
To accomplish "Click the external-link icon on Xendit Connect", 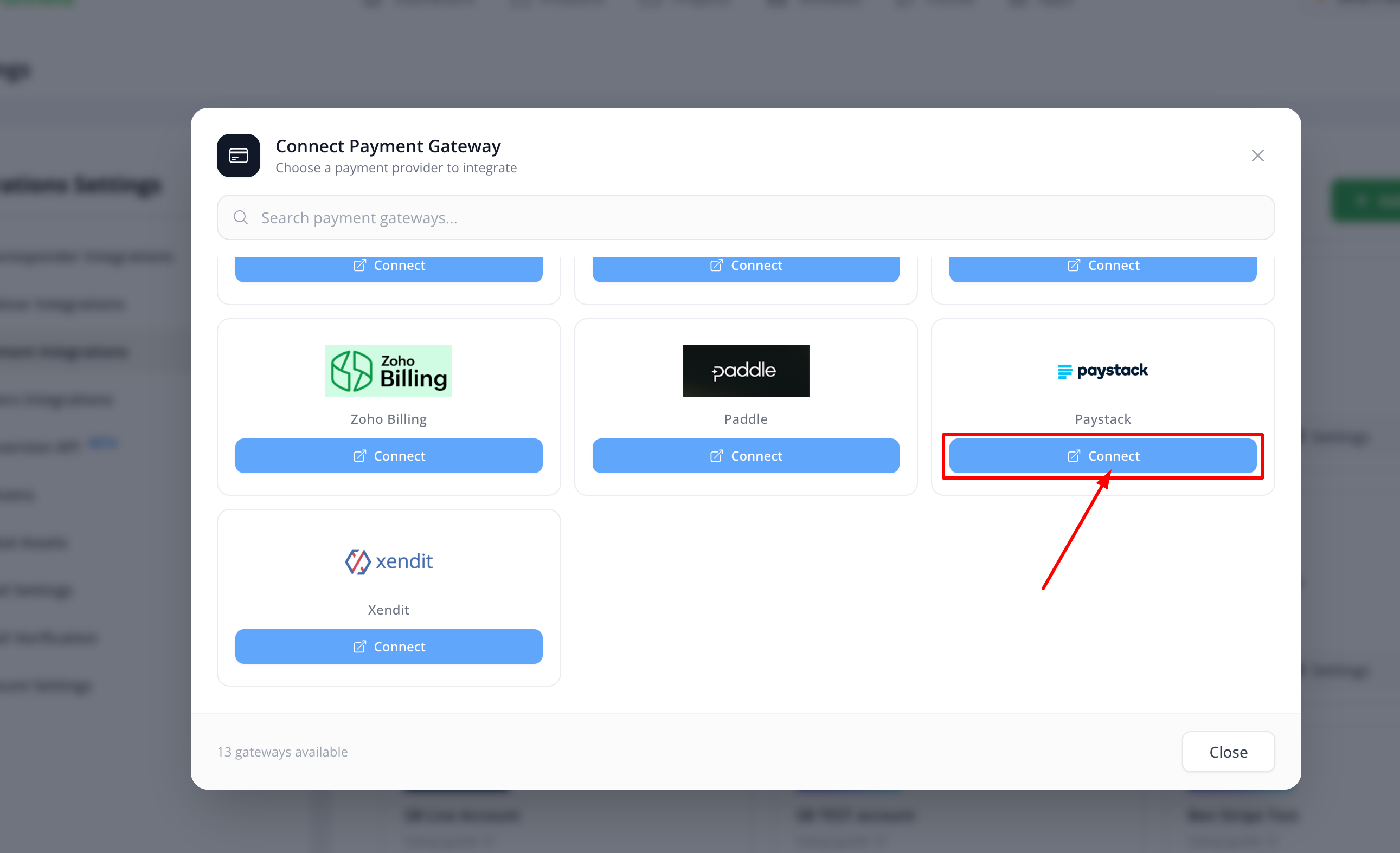I will click(x=359, y=647).
